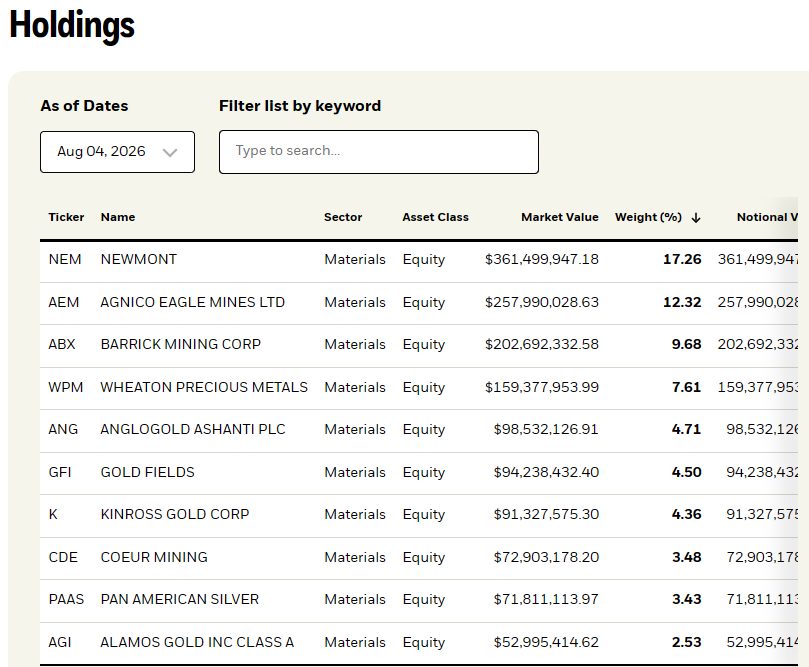Select the AGI ticker cell
Image resolution: width=809 pixels, height=667 pixels.
pyautogui.click(x=60, y=642)
